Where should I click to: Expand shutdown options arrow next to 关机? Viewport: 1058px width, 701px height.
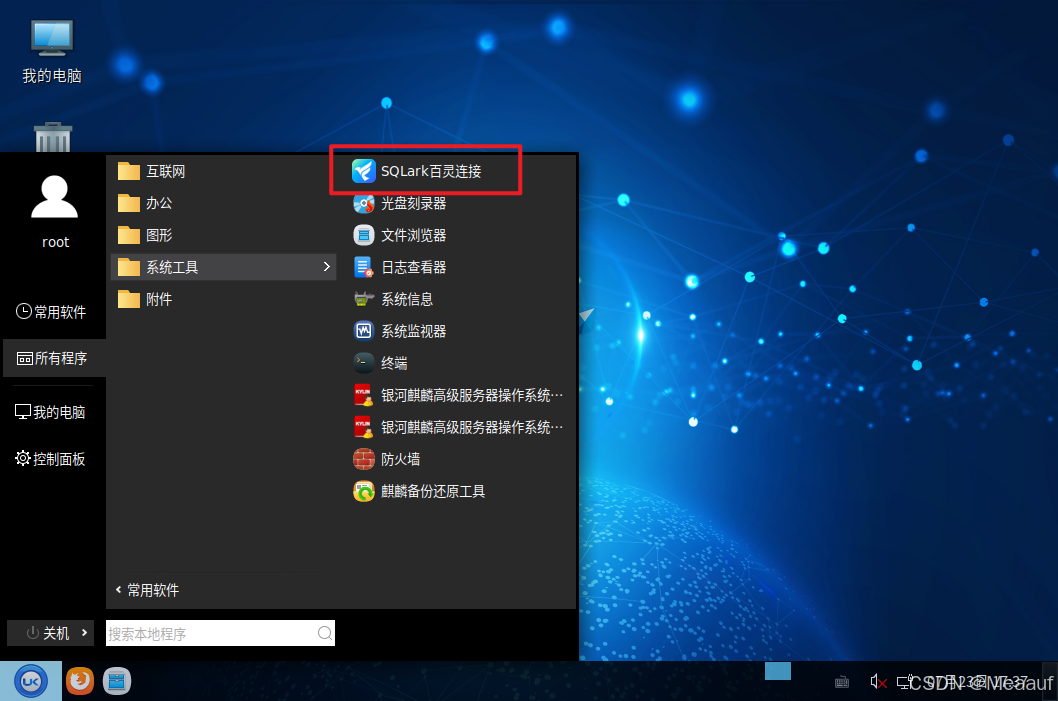[x=84, y=632]
